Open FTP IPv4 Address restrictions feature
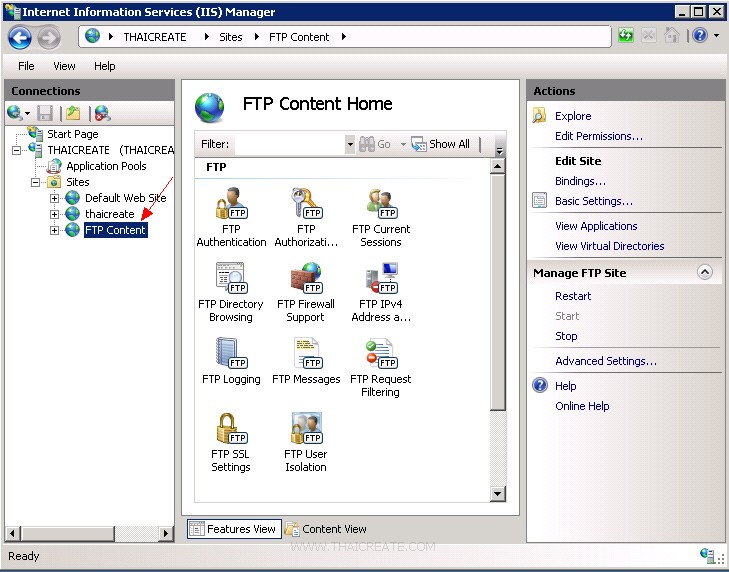The image size is (729, 572). [x=381, y=292]
